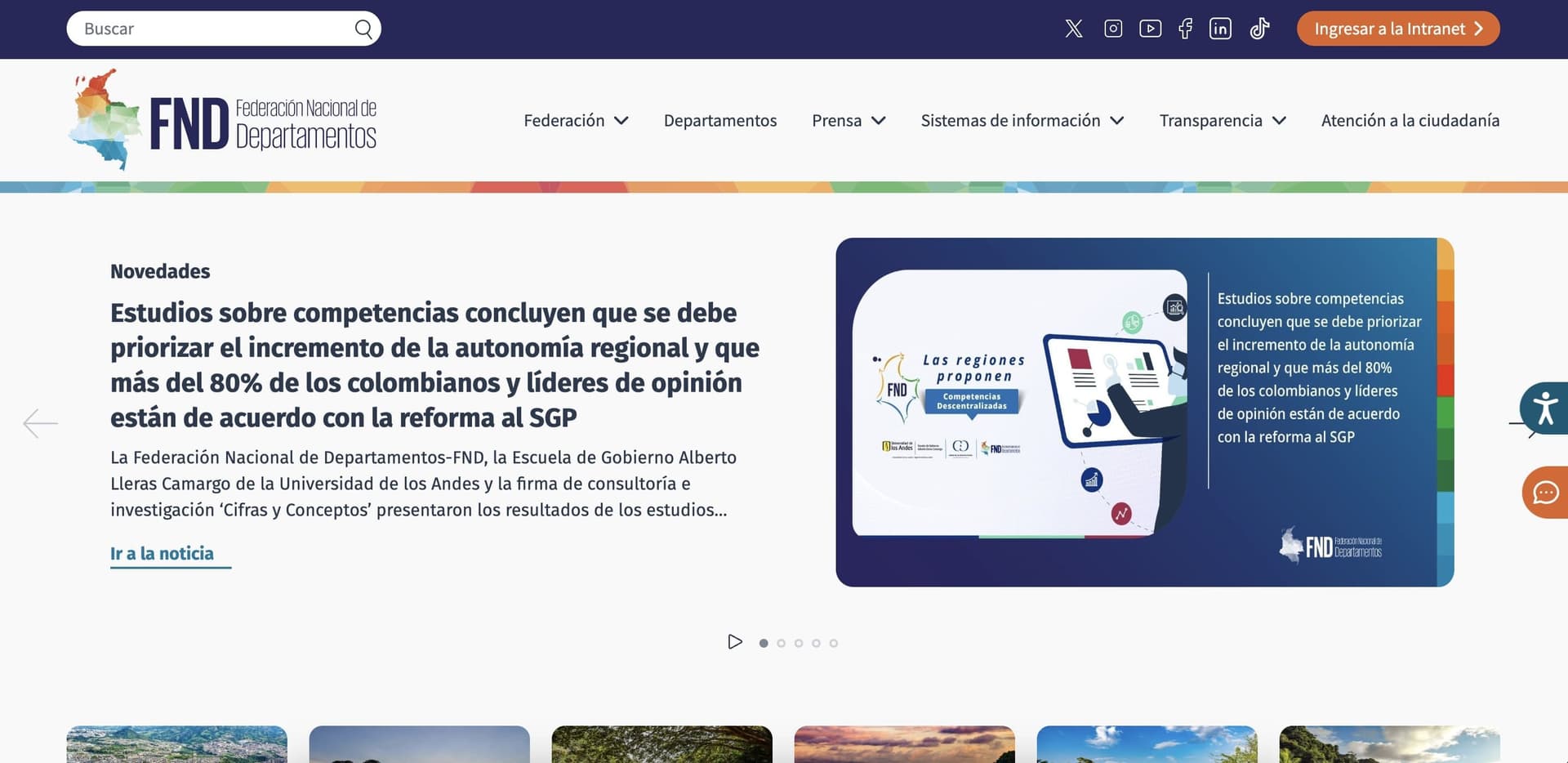Image resolution: width=1568 pixels, height=763 pixels.
Task: Open the LinkedIn profile icon
Action: pyautogui.click(x=1220, y=29)
